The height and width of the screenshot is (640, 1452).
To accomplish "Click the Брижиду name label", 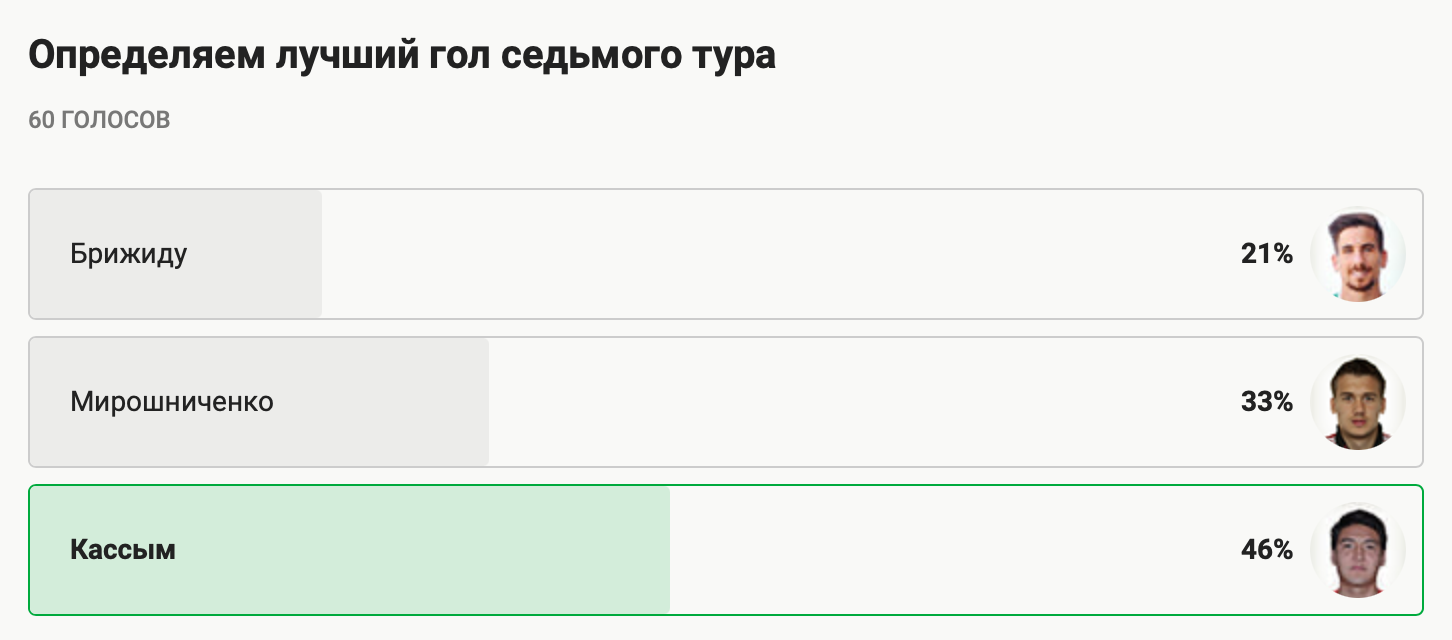I will coord(129,254).
